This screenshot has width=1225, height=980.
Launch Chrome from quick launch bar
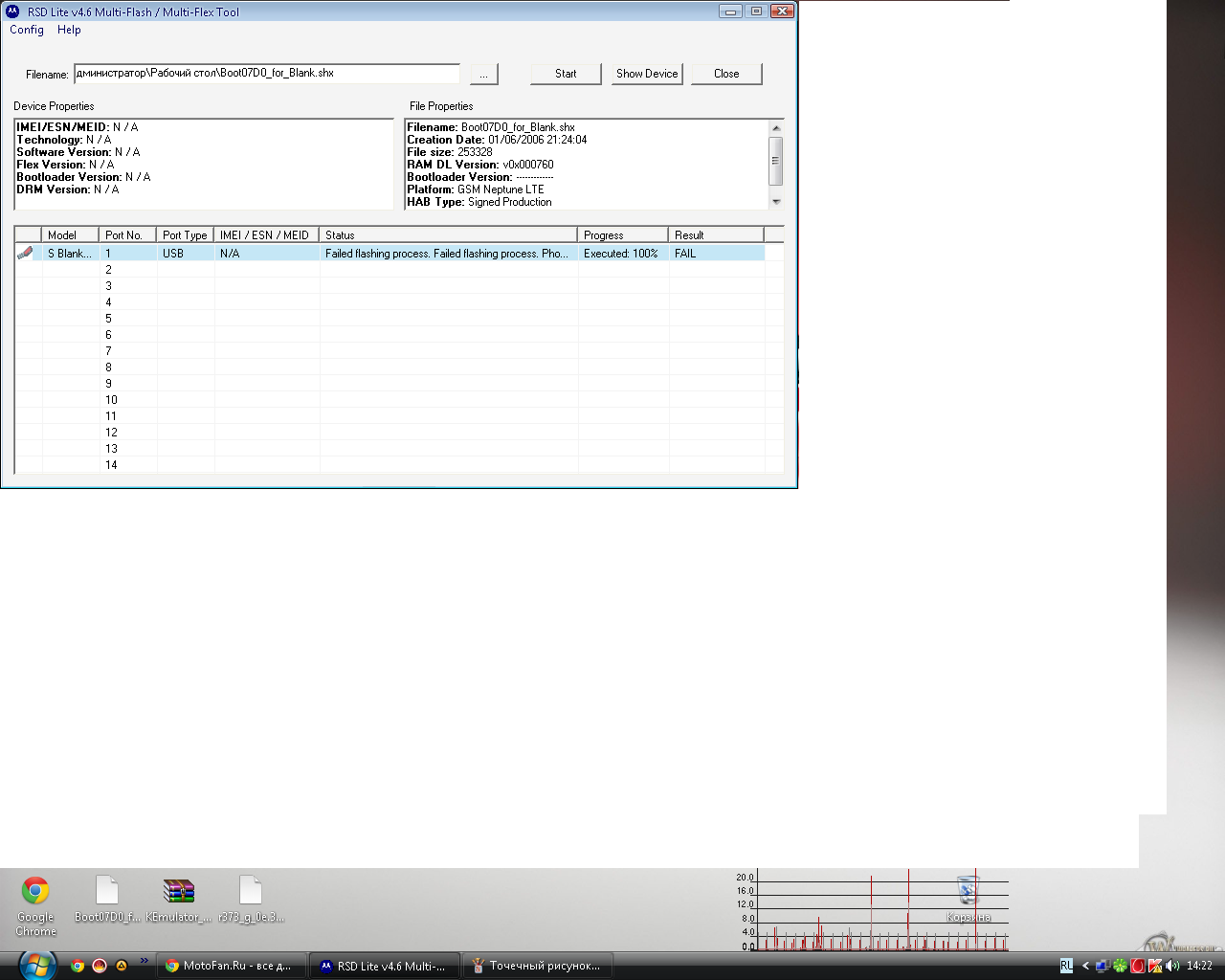(x=78, y=966)
